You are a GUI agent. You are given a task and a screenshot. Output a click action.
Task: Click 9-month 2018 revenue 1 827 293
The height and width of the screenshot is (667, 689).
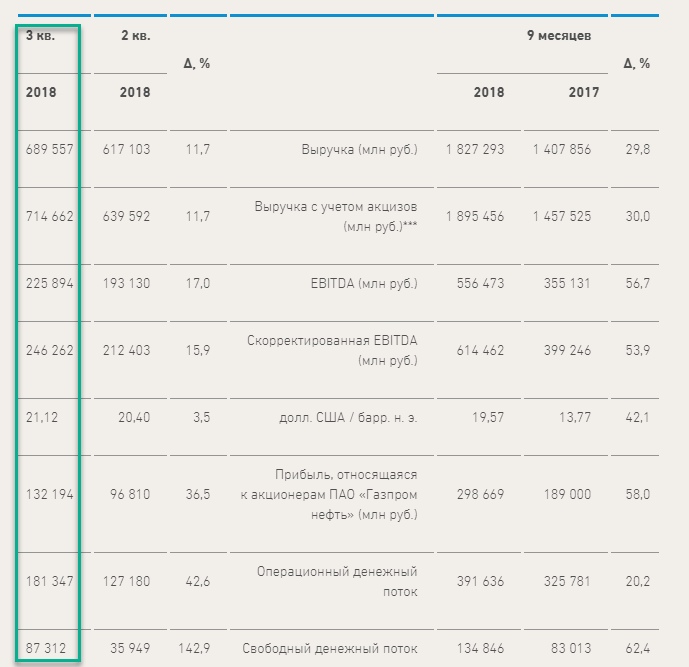[x=474, y=149]
